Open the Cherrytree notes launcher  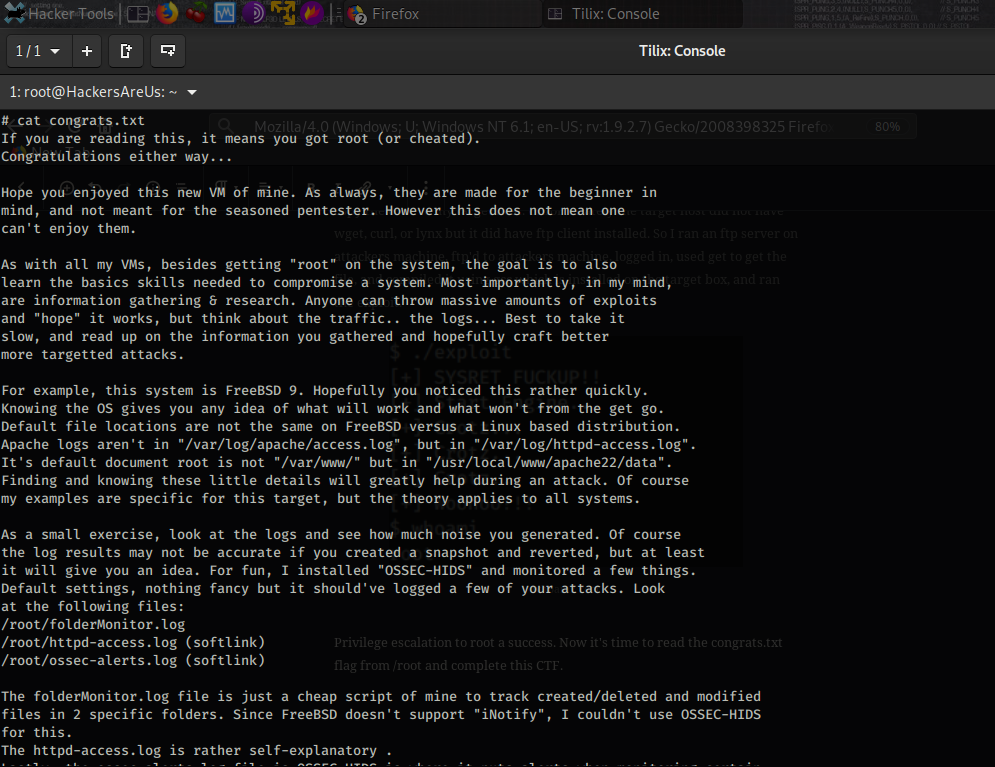[x=197, y=14]
